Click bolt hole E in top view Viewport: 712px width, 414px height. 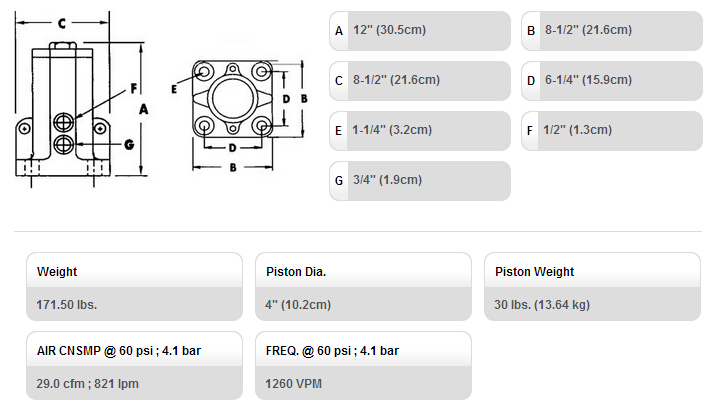pos(204,72)
